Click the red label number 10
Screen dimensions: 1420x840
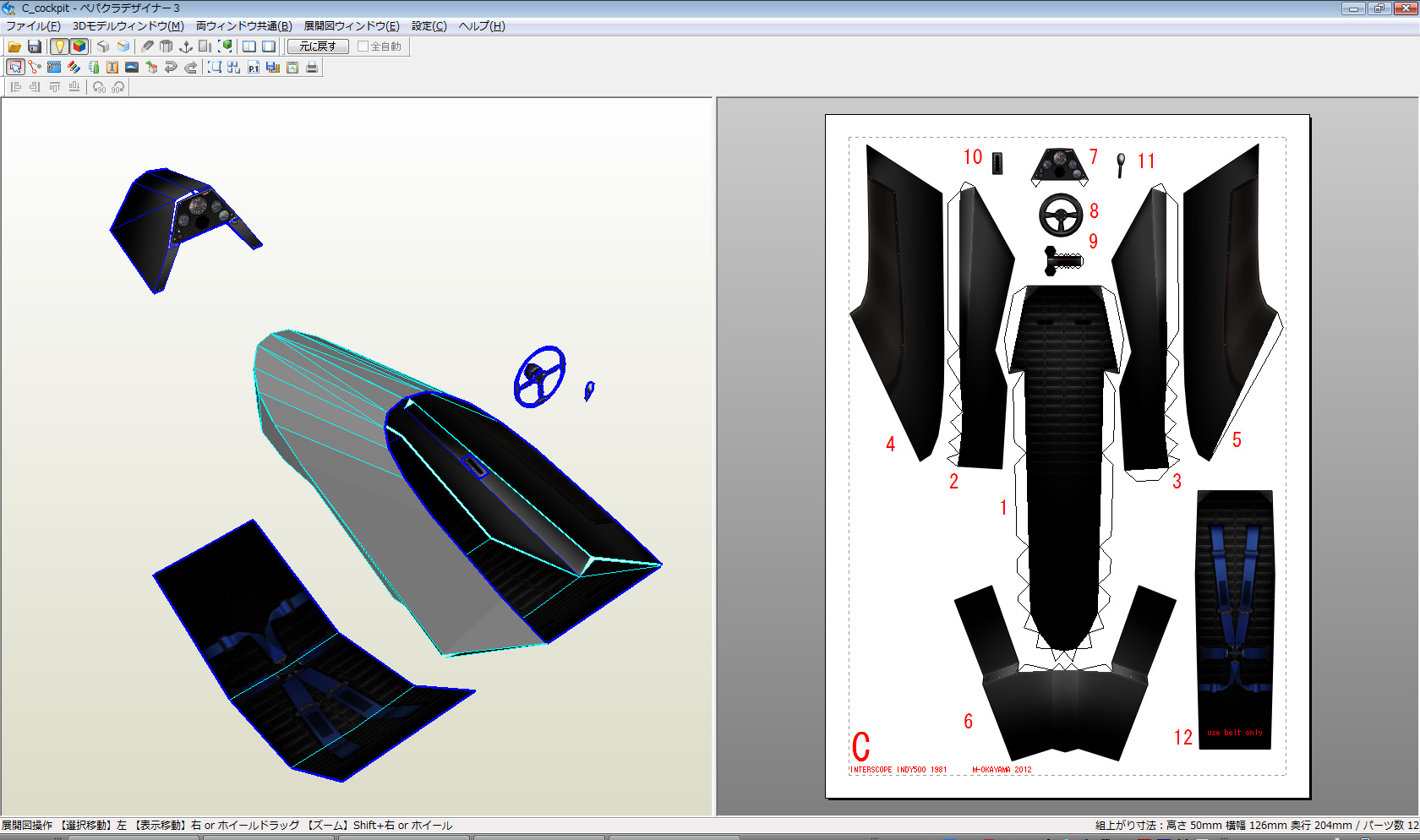pyautogui.click(x=973, y=157)
